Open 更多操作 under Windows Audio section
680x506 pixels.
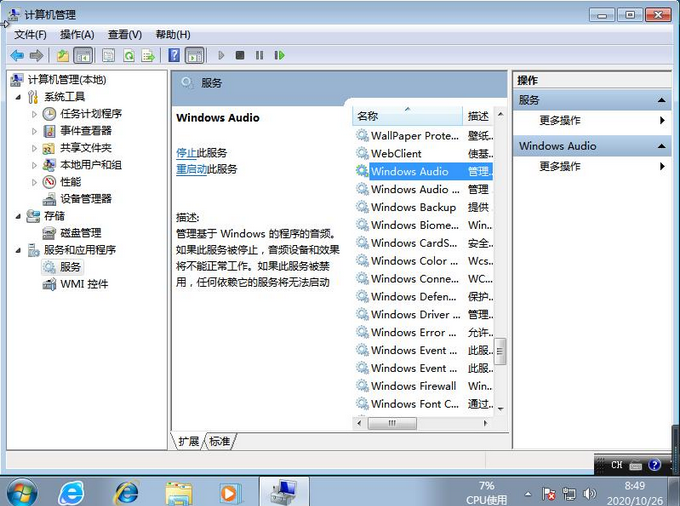coord(559,166)
